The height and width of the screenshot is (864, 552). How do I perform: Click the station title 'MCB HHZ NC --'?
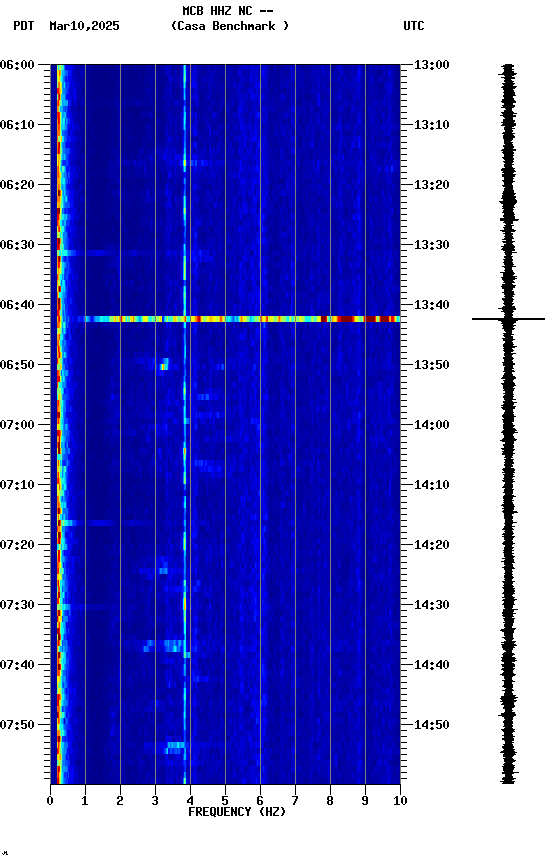[x=228, y=11]
